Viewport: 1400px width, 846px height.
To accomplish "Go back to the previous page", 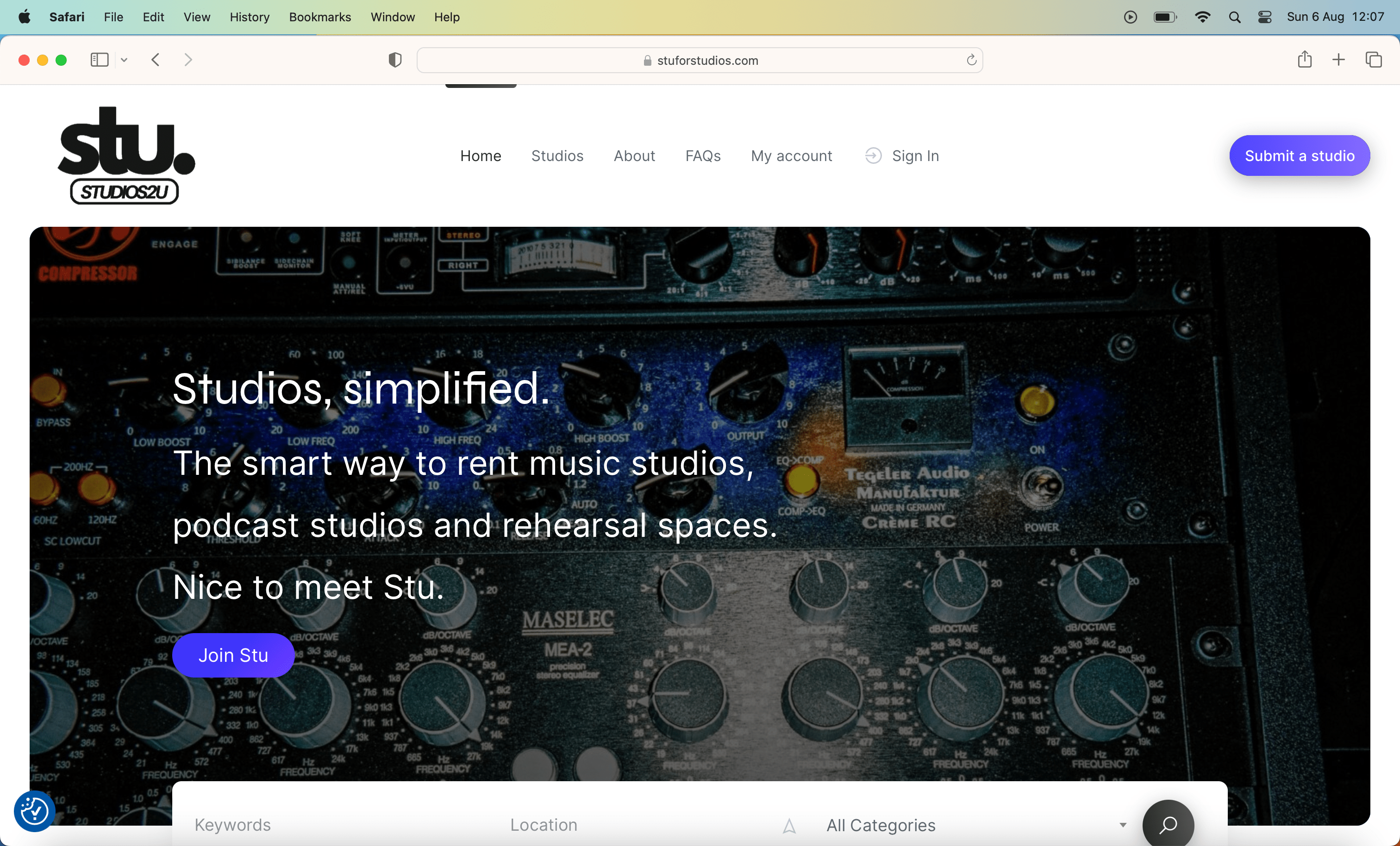I will [x=155, y=60].
